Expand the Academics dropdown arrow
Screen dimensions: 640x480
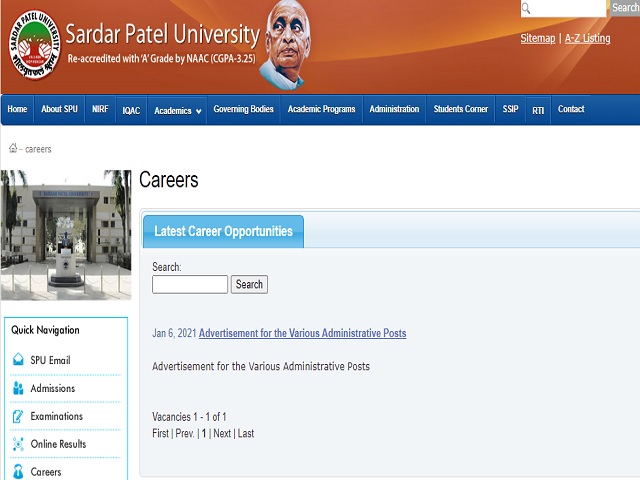pos(198,111)
